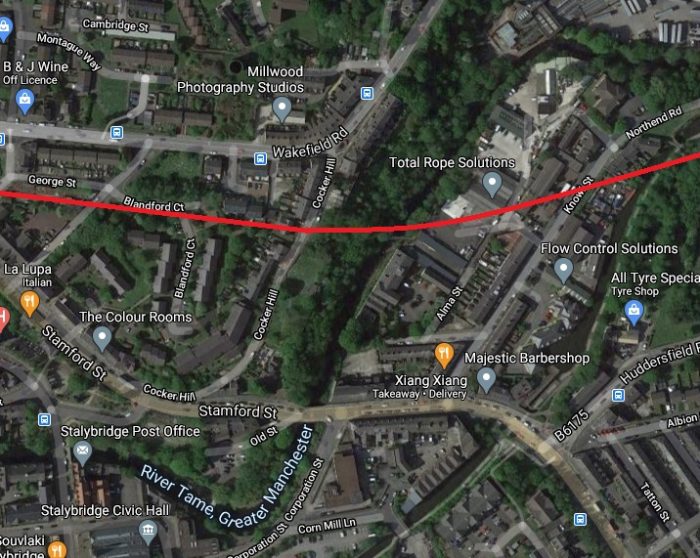Select the Millwood Photography Studios map pin
Viewport: 700px width, 558px height.
click(x=282, y=109)
